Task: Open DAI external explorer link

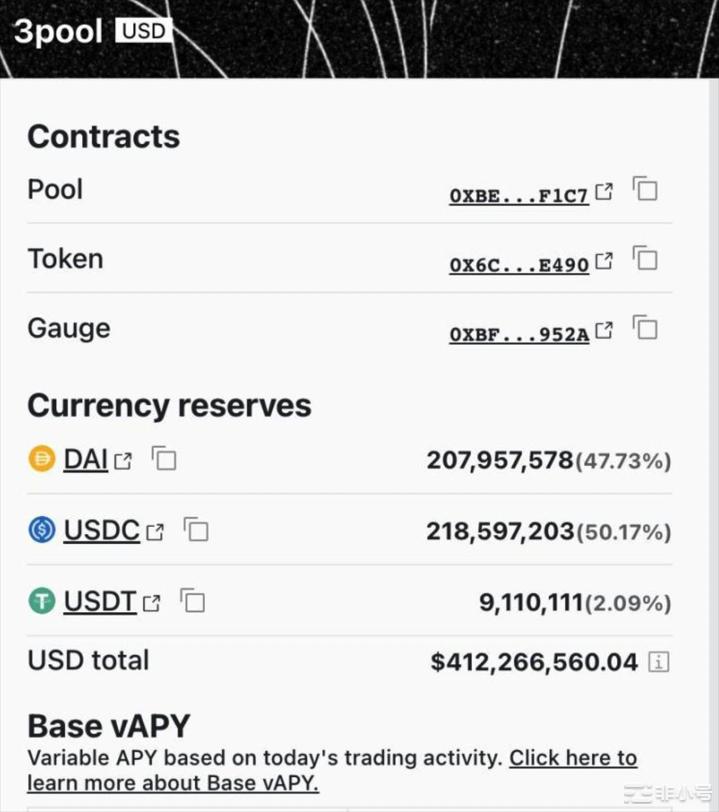Action: click(x=124, y=460)
